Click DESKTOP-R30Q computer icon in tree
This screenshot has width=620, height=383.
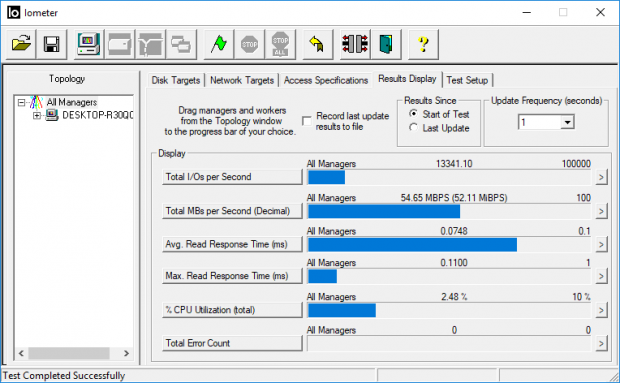51,115
